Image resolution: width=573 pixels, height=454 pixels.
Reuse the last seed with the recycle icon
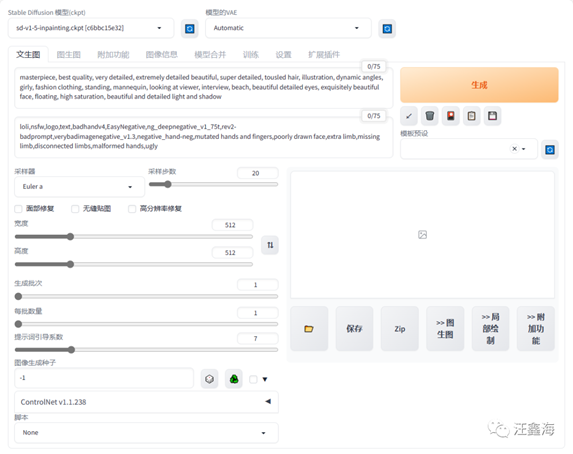pos(234,379)
